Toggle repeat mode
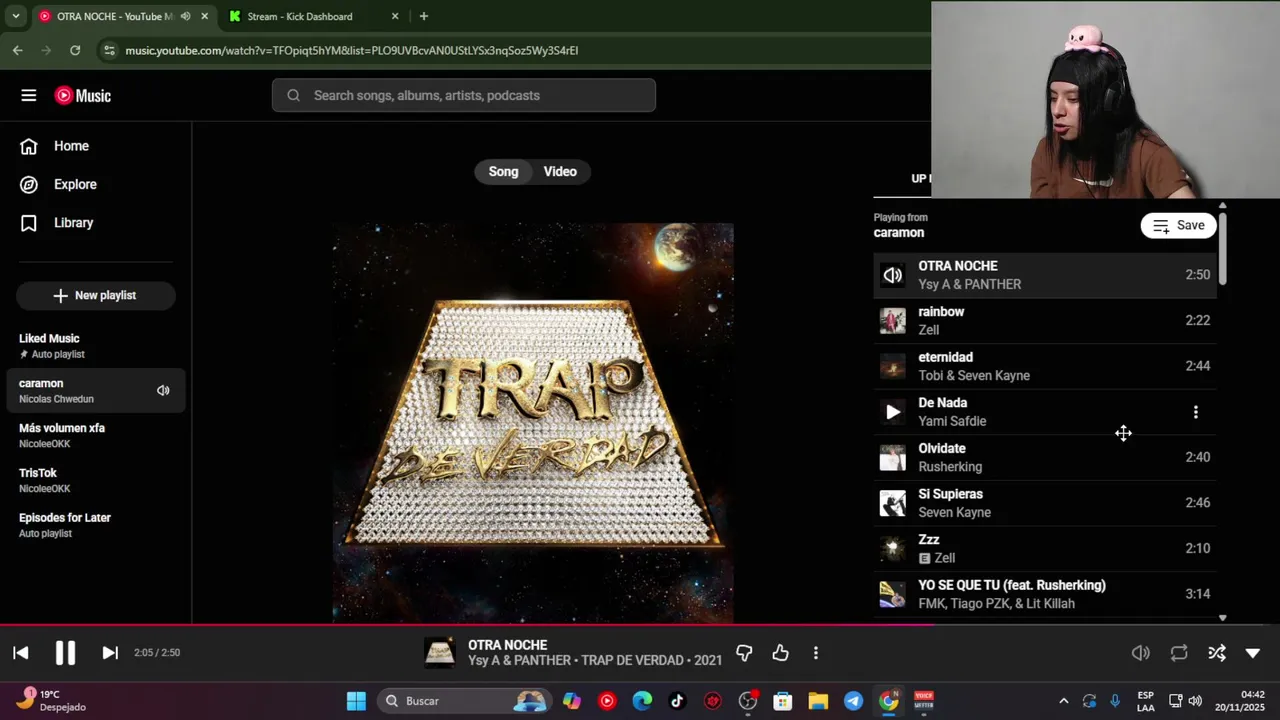1280x720 pixels. click(x=1179, y=653)
